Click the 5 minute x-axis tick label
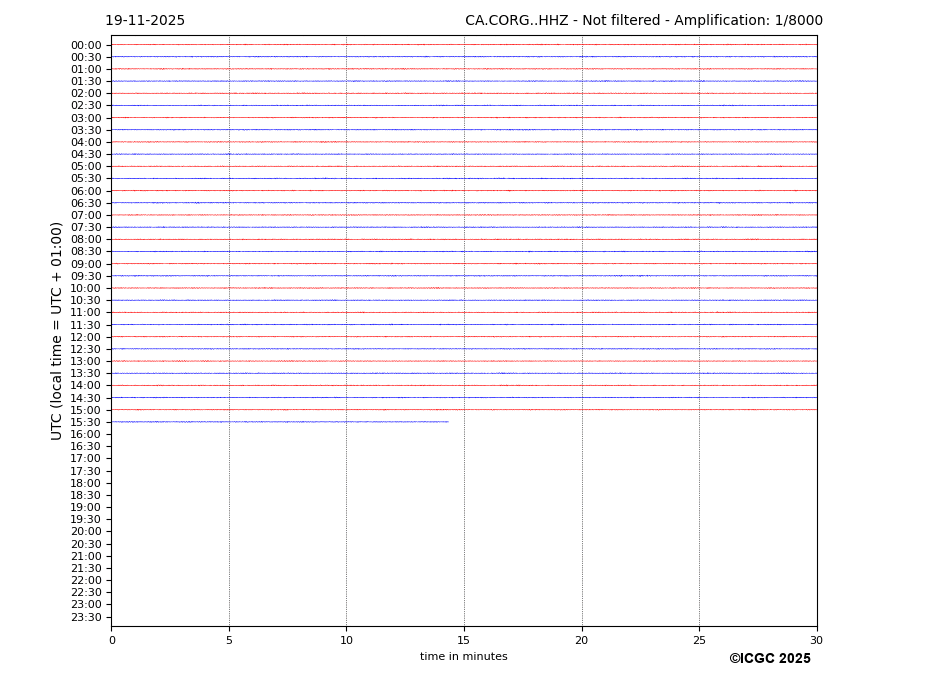 [229, 641]
